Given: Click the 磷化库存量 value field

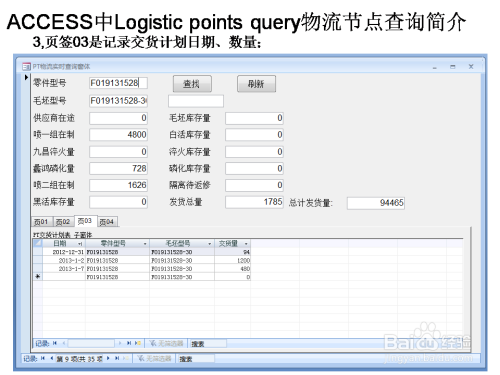Looking at the screenshot, I should (254, 168).
